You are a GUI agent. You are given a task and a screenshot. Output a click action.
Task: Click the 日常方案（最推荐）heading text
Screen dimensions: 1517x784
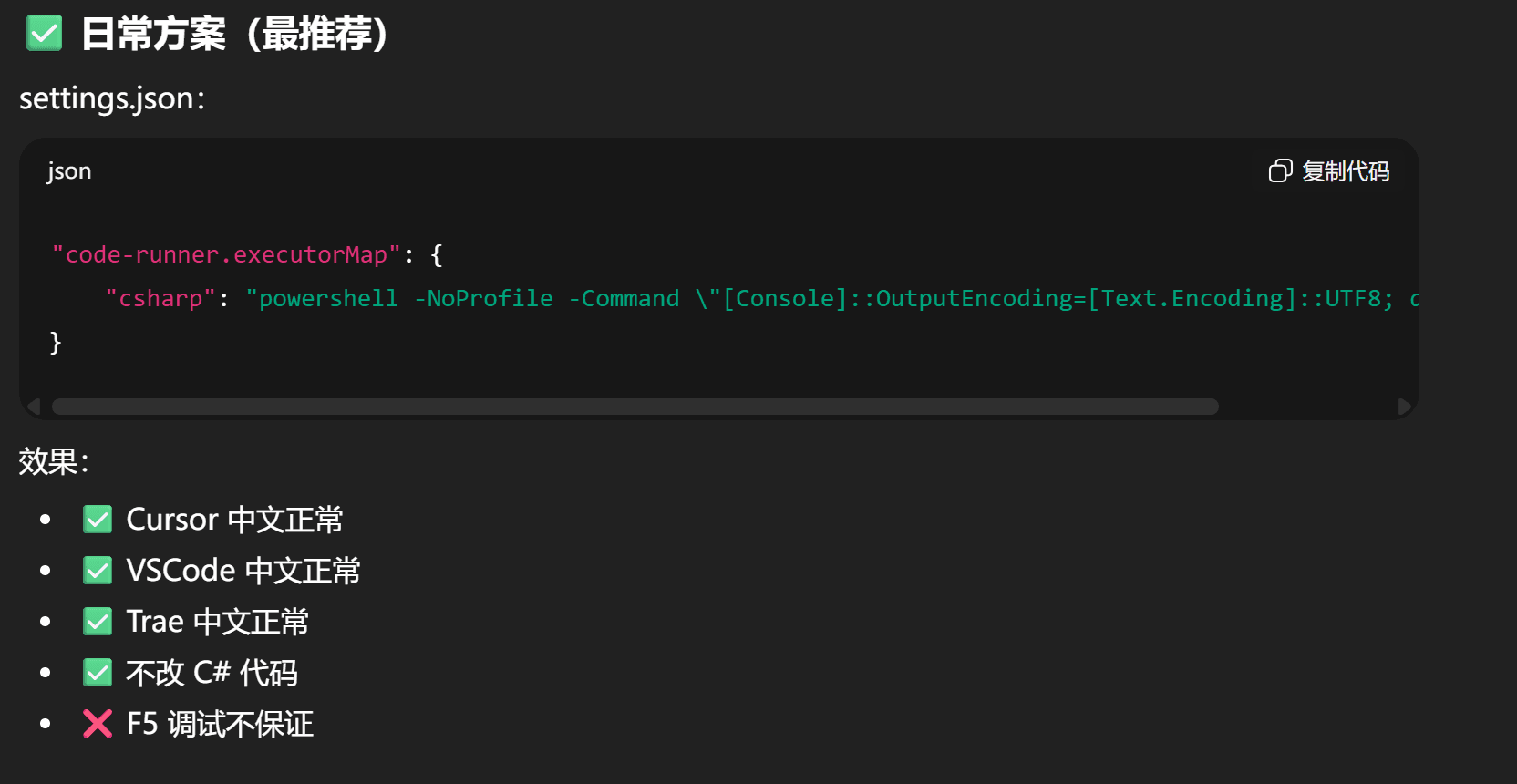click(x=235, y=35)
